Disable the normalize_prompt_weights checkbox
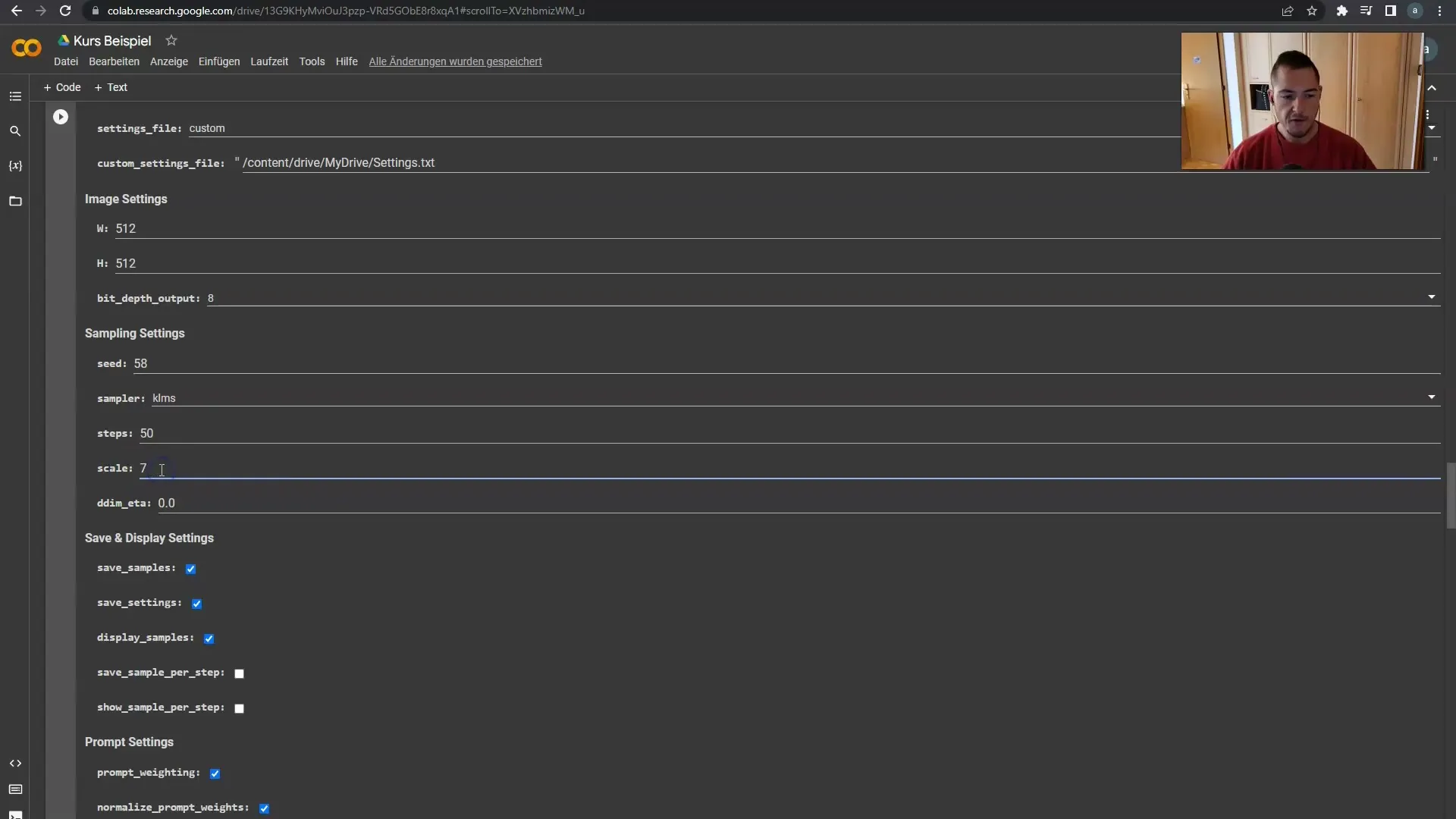The image size is (1456, 819). [x=263, y=807]
